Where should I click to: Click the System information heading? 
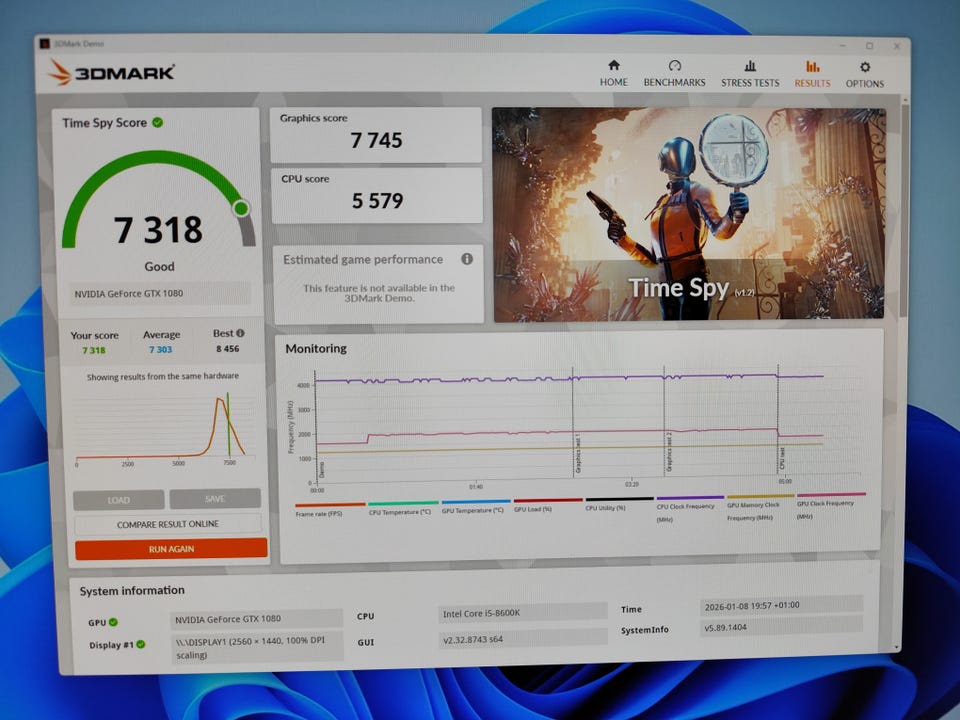pos(132,591)
